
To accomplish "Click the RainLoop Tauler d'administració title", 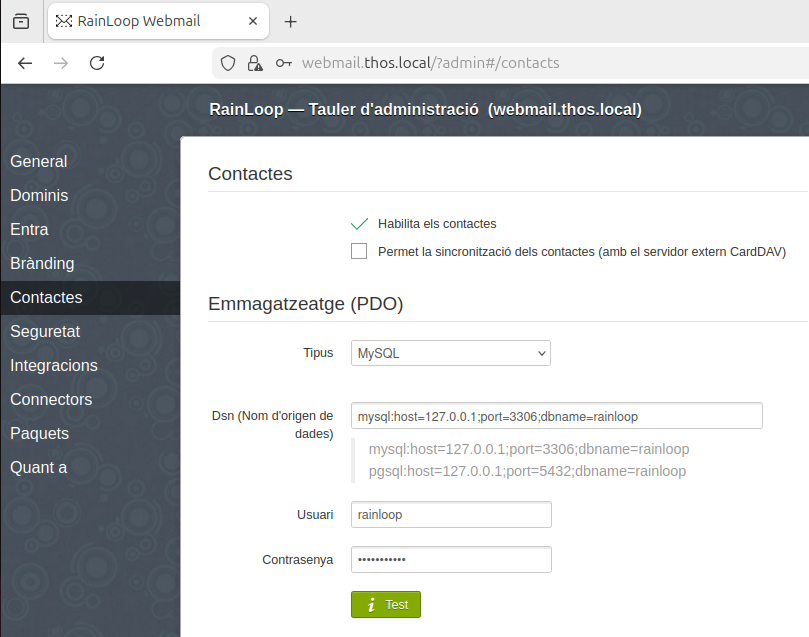I will point(426,109).
